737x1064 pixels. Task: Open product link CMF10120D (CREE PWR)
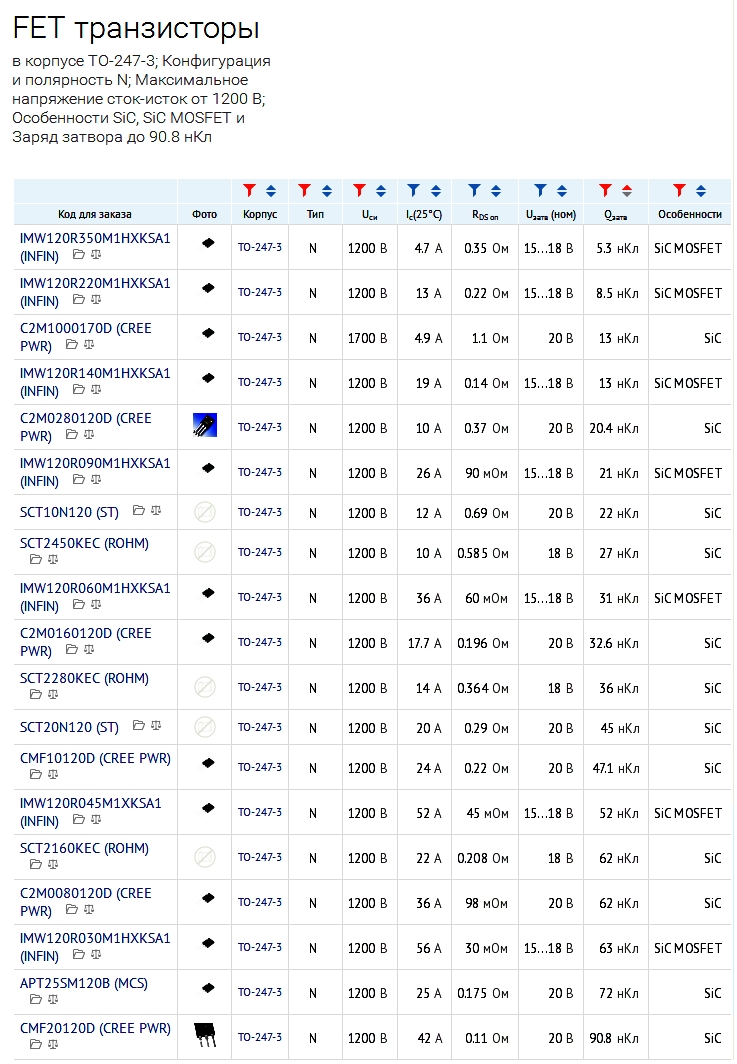point(95,759)
